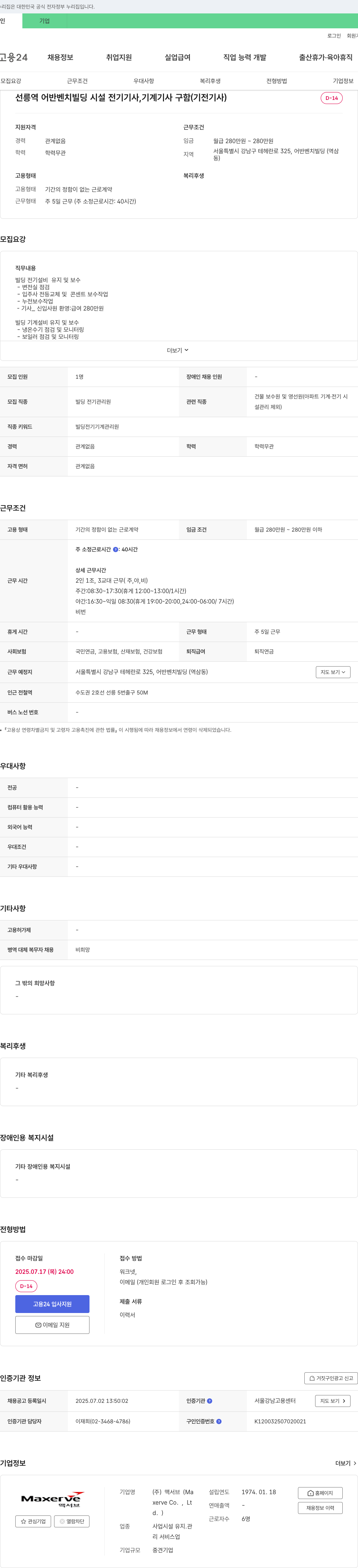Click registration time 2025.07.02 13:50:02
Viewport: 358px width, 1568px height.
coord(102,1401)
